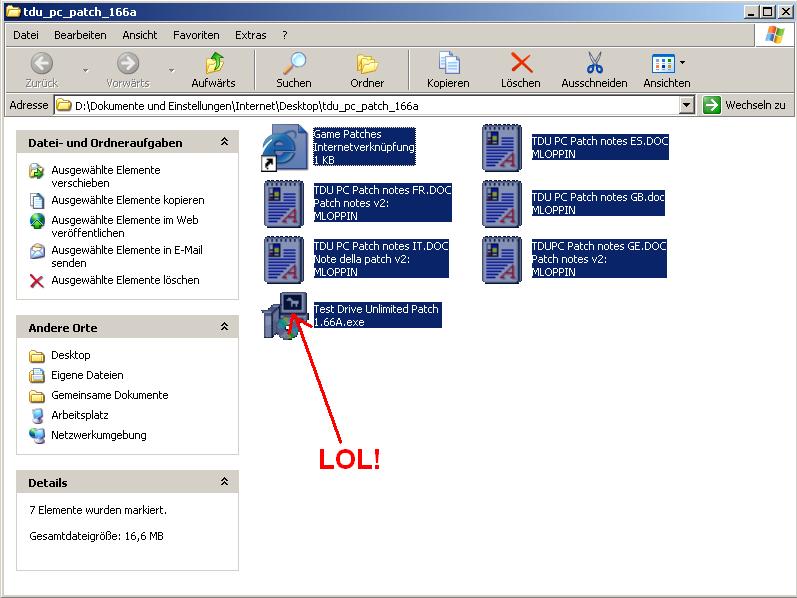Click the Gemeinsame Dokumente folder icon
This screenshot has width=797, height=598.
pyautogui.click(x=37, y=396)
